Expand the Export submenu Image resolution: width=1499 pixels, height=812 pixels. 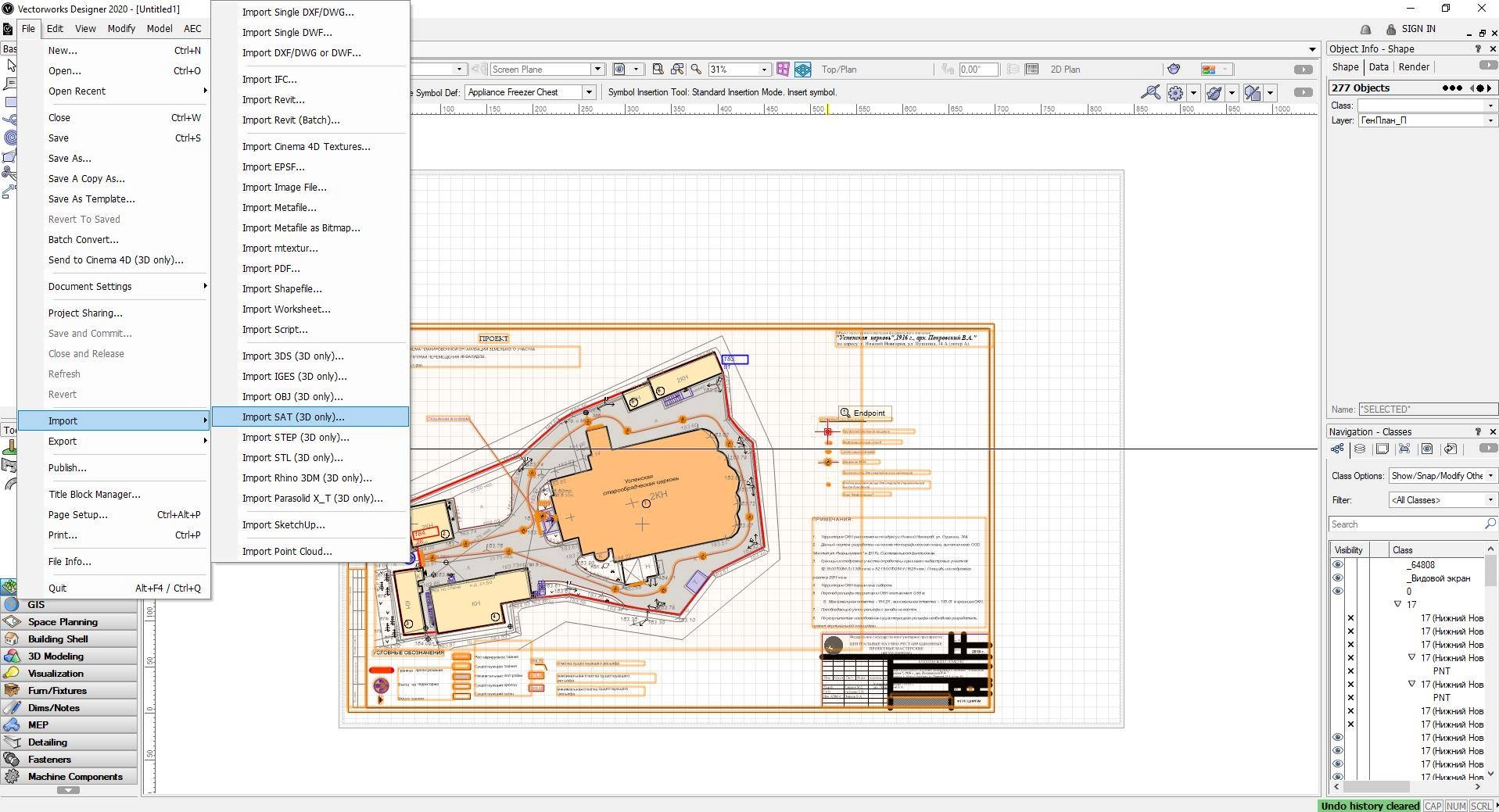pos(114,442)
